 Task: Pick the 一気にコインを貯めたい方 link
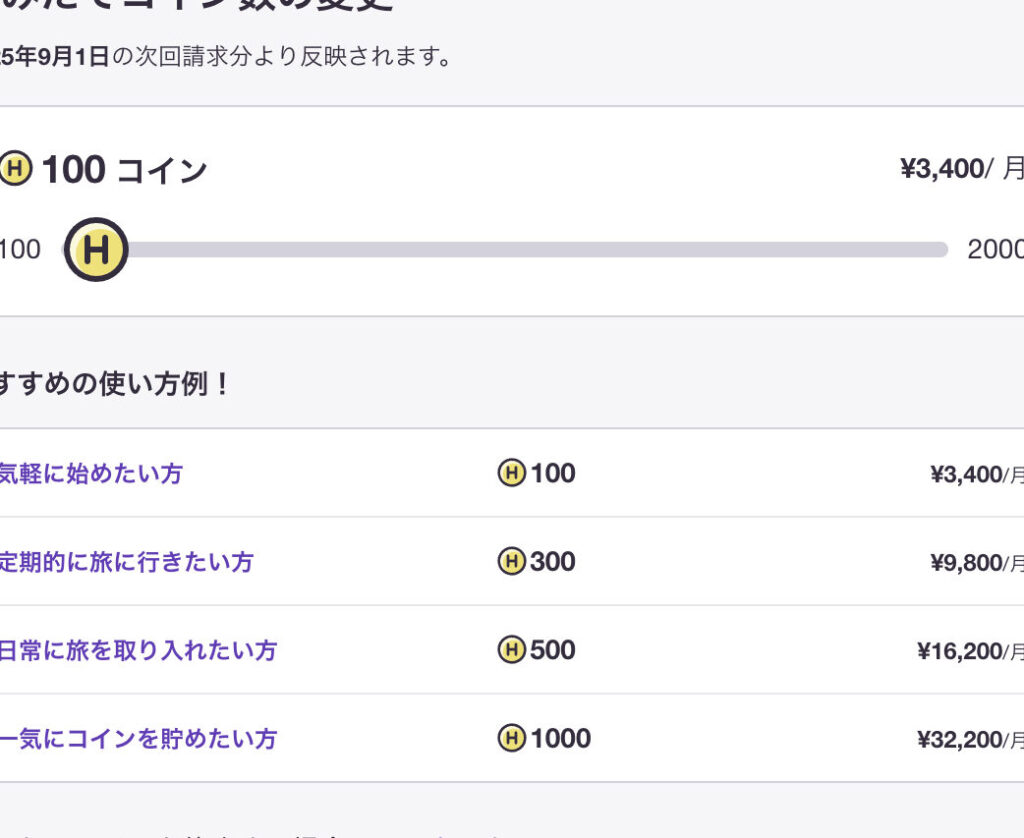point(137,739)
